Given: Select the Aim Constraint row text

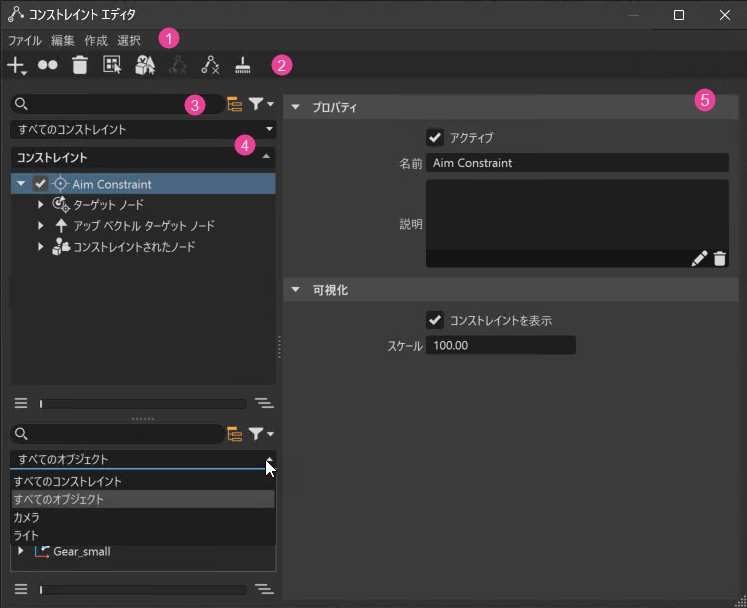Looking at the screenshot, I should (x=112, y=184).
